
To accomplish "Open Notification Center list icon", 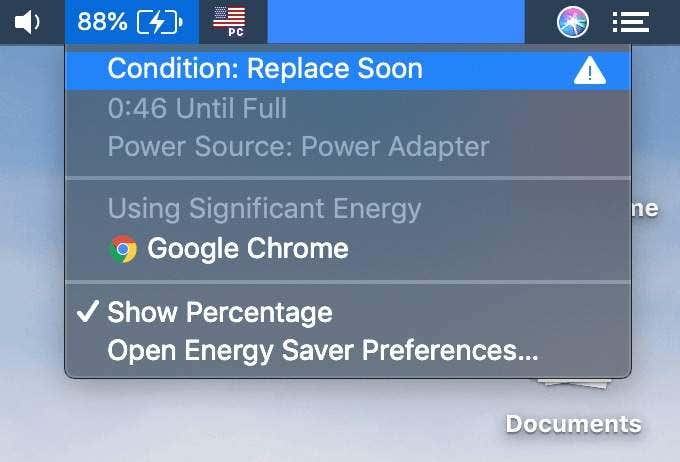I will coord(631,22).
